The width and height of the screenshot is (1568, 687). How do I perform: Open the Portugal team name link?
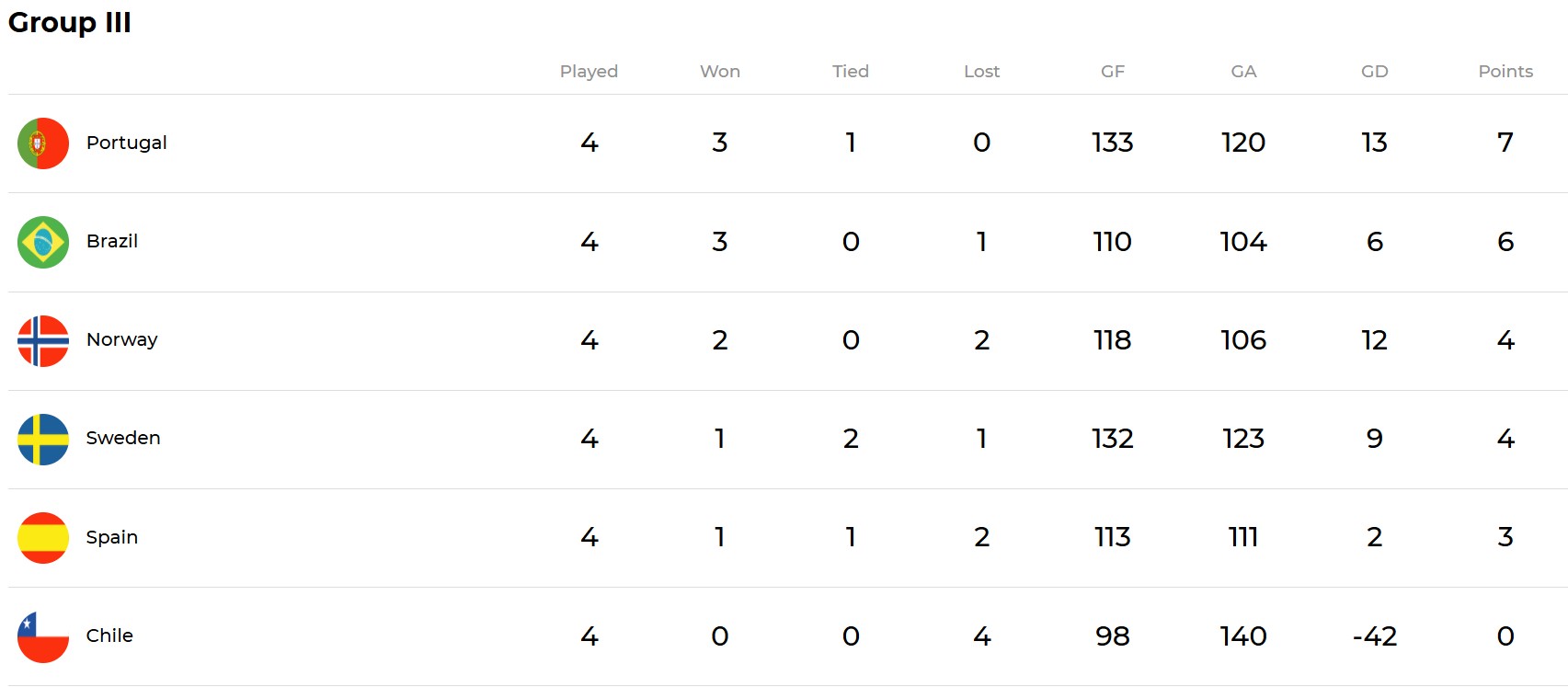[x=127, y=143]
